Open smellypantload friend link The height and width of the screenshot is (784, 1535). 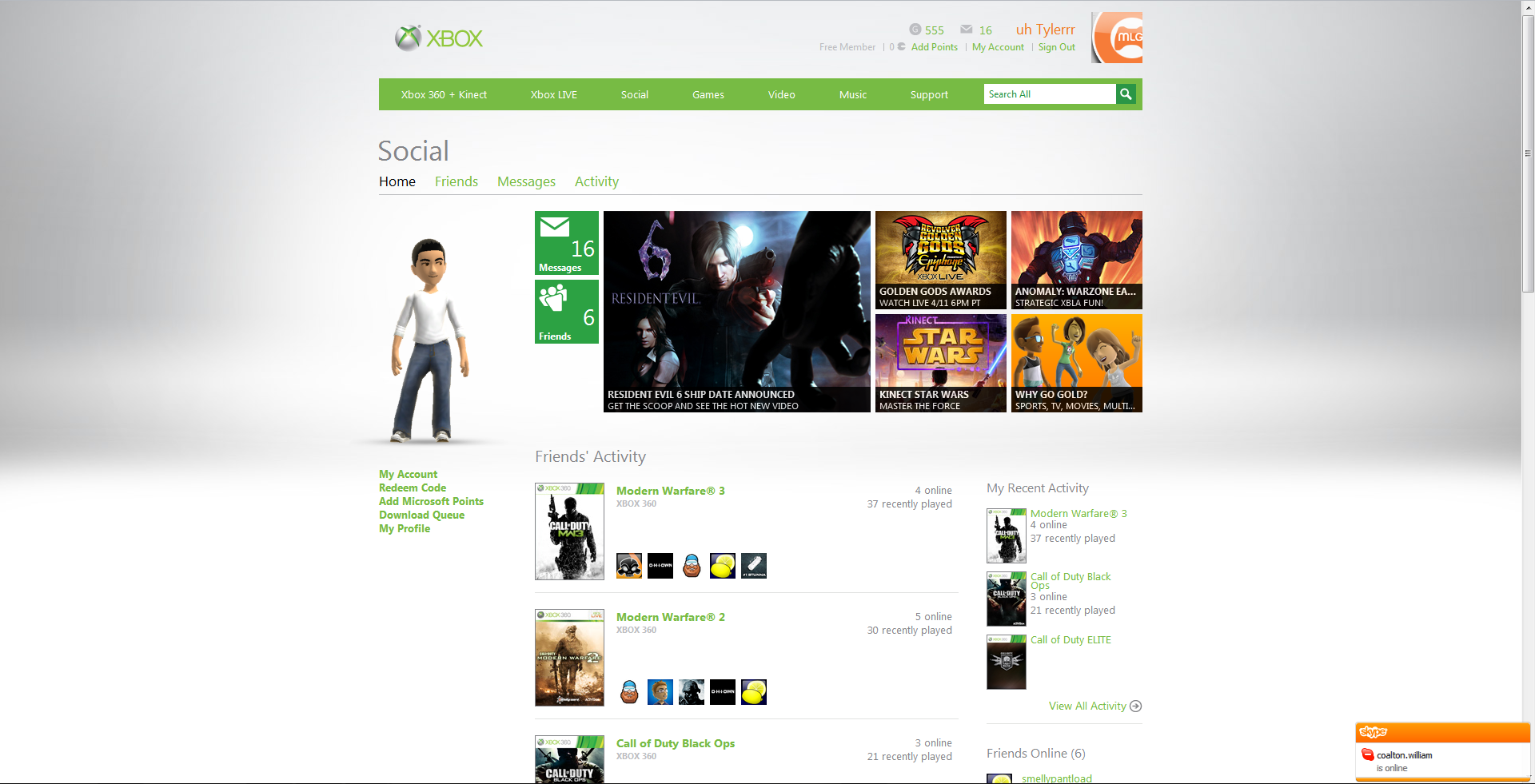(1057, 778)
